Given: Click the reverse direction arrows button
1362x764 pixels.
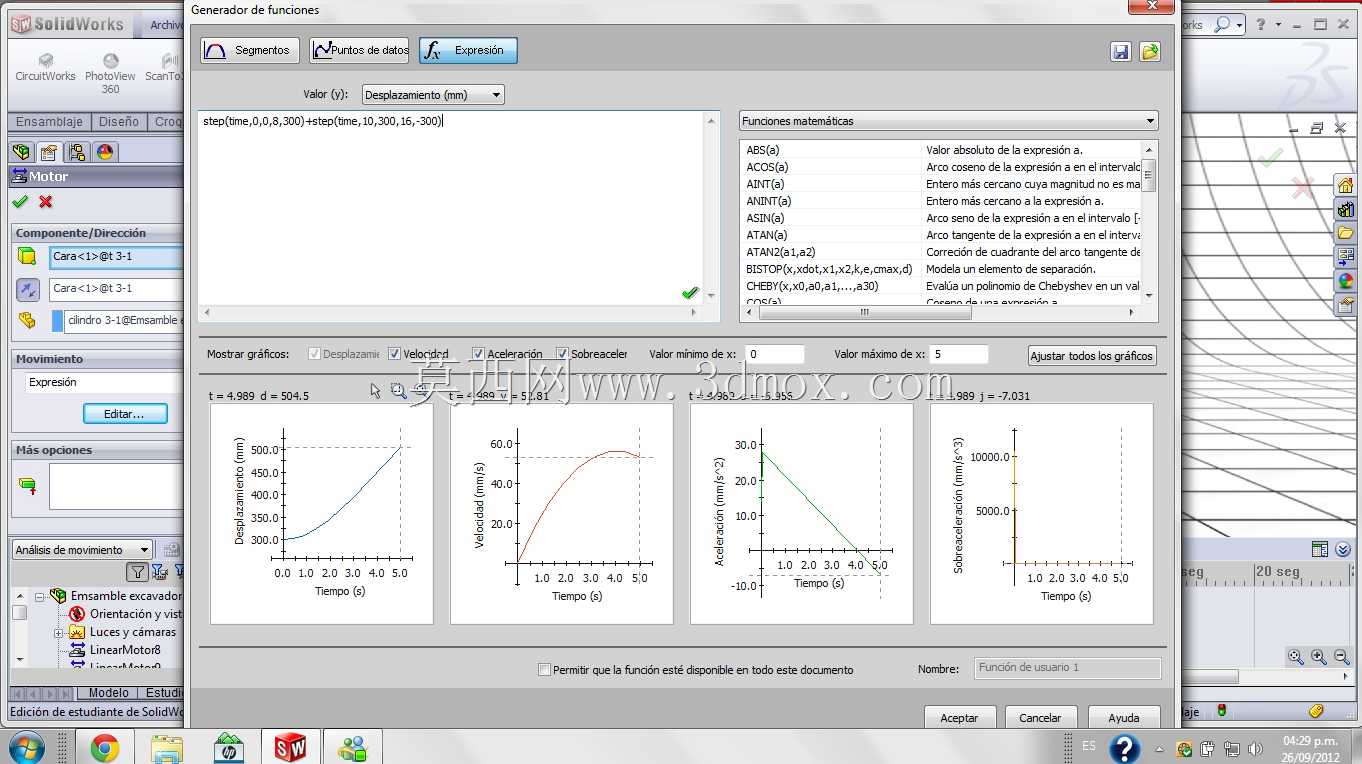Looking at the screenshot, I should click(28, 289).
